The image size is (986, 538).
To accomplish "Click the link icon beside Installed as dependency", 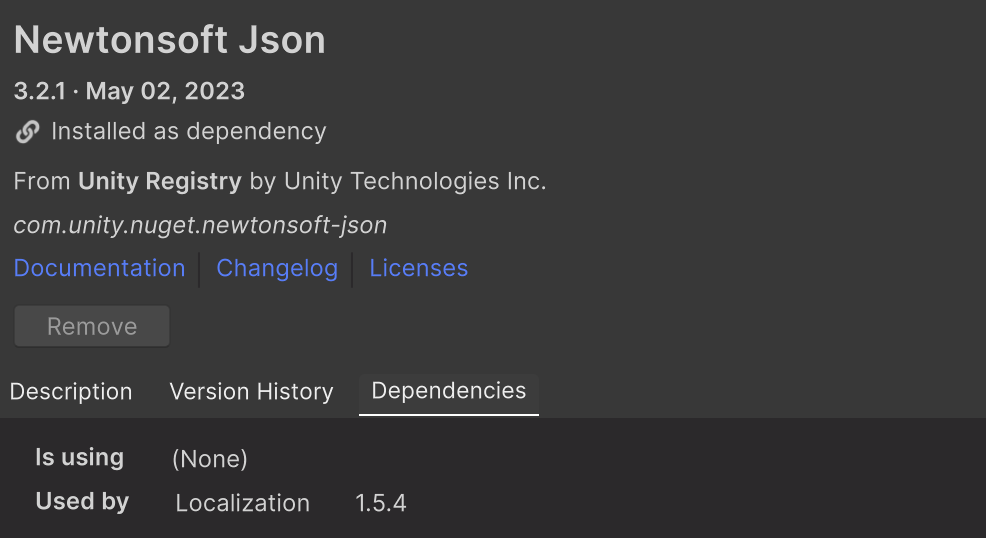I will [27, 131].
